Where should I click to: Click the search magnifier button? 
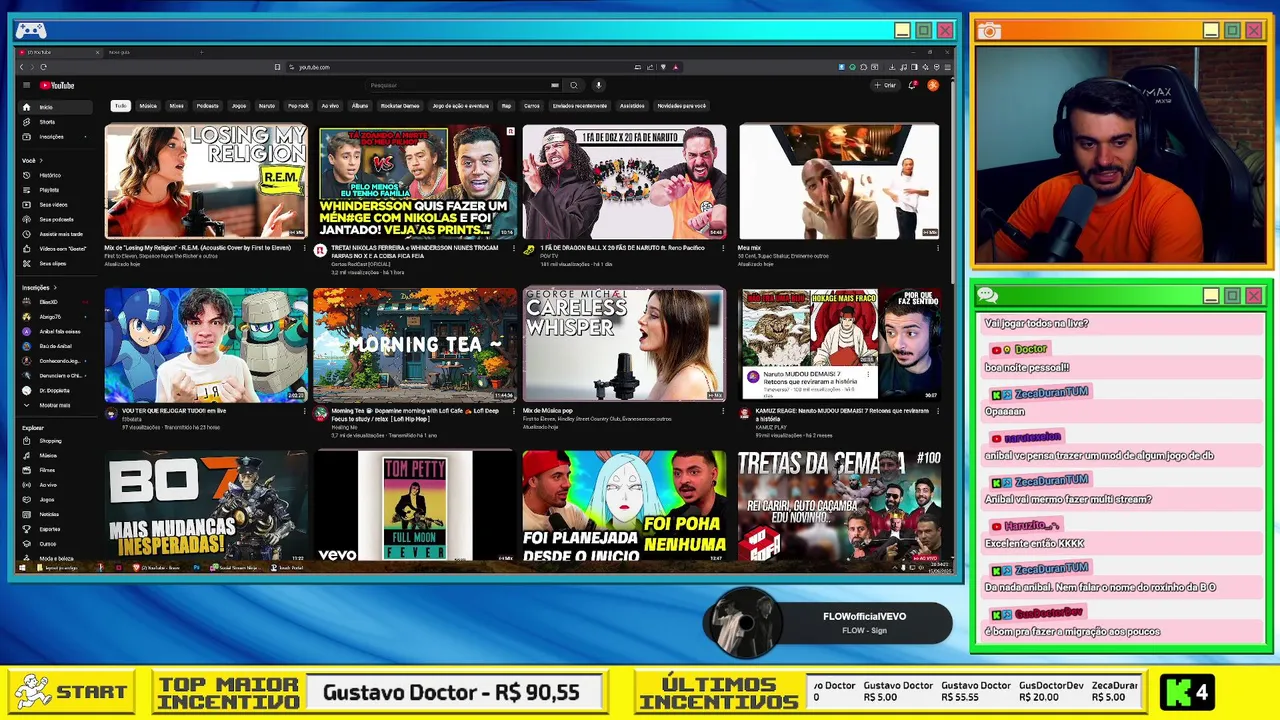coord(573,85)
